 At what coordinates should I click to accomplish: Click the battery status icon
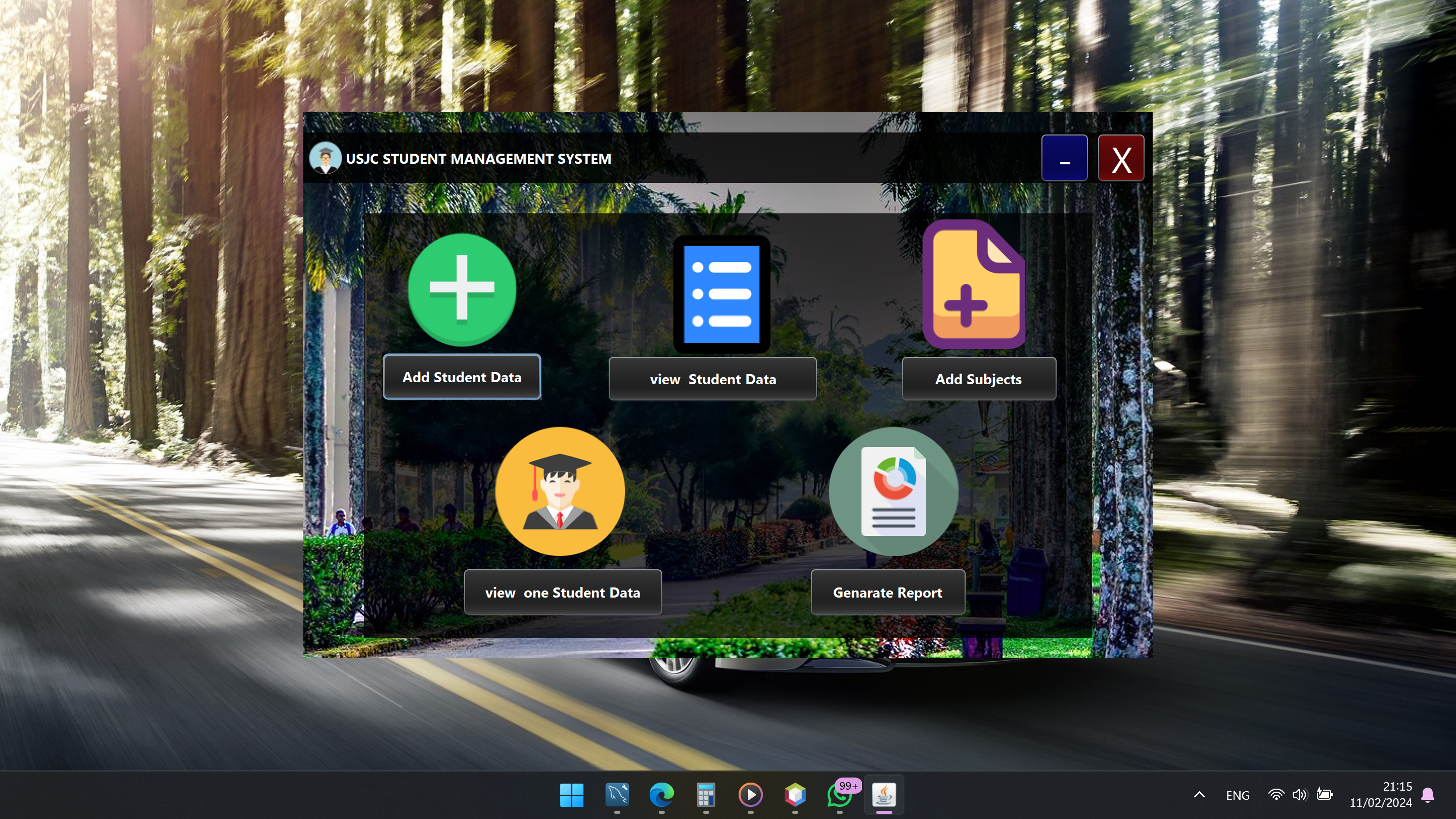[x=1325, y=795]
